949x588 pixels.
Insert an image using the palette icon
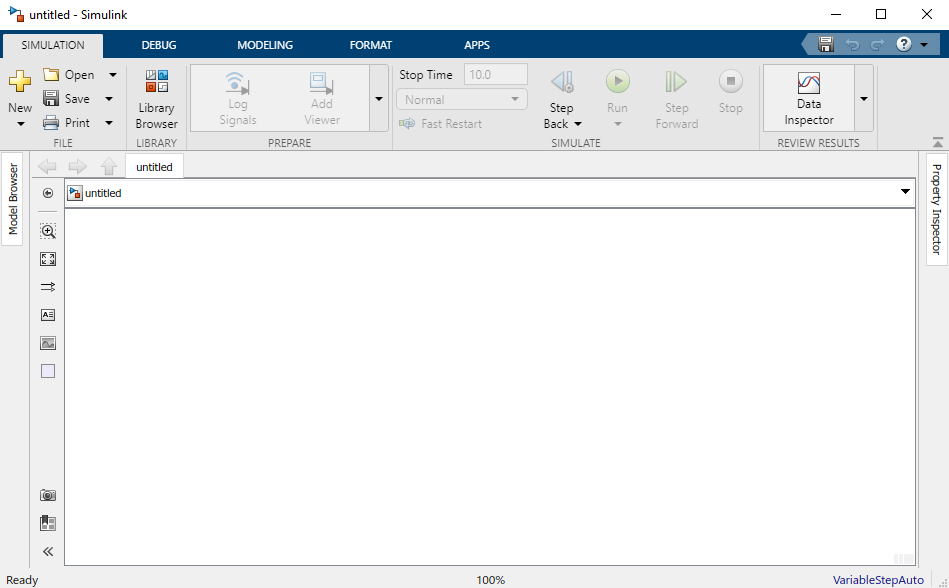point(48,343)
